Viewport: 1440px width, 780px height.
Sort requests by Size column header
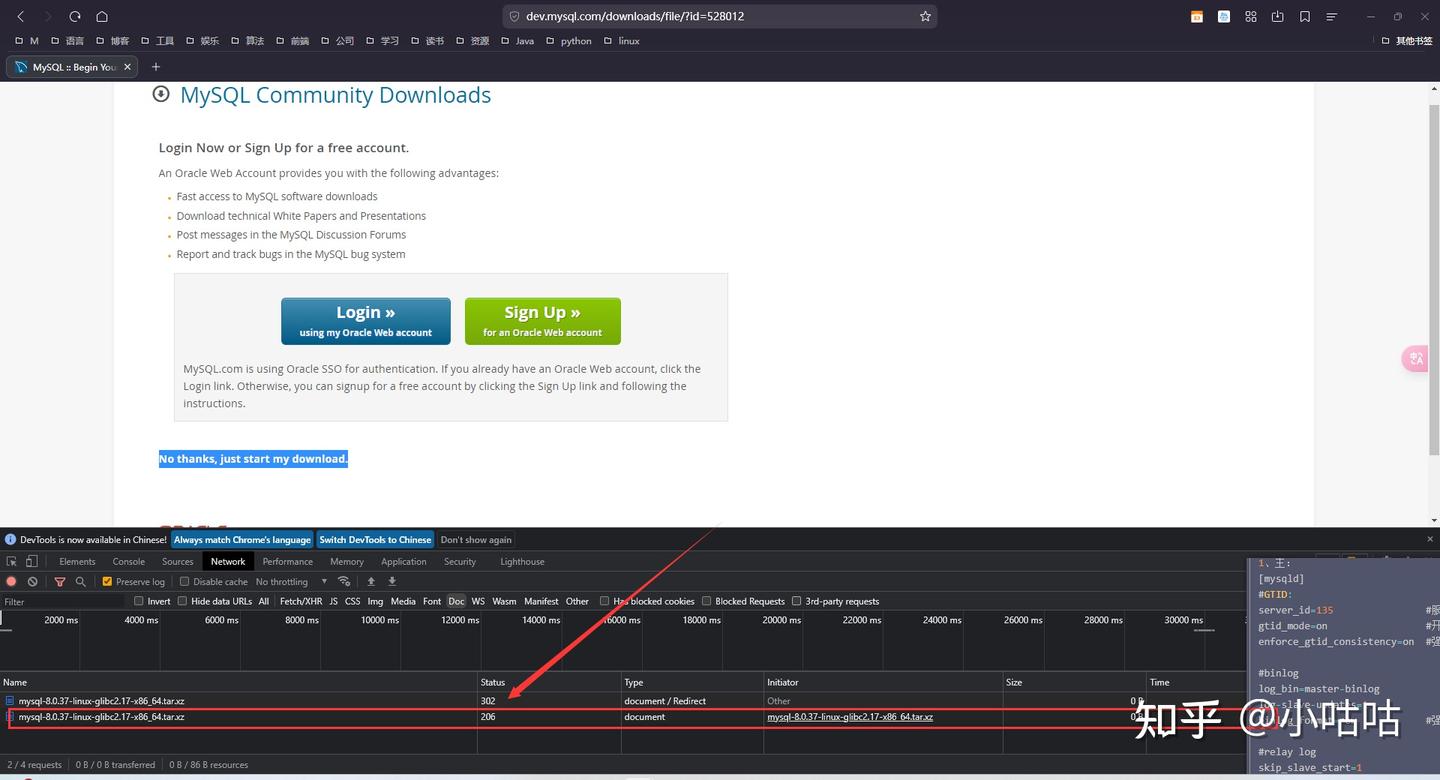(1075, 682)
